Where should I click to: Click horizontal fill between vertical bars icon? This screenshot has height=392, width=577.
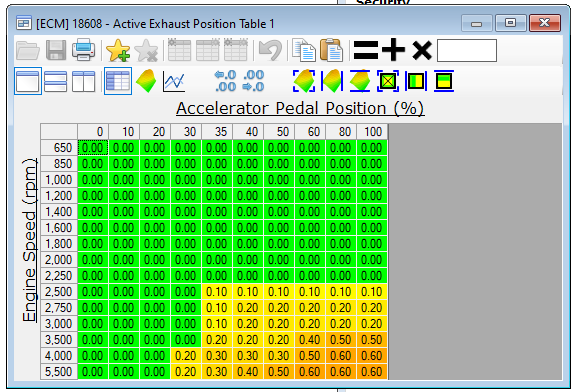pyautogui.click(x=416, y=81)
